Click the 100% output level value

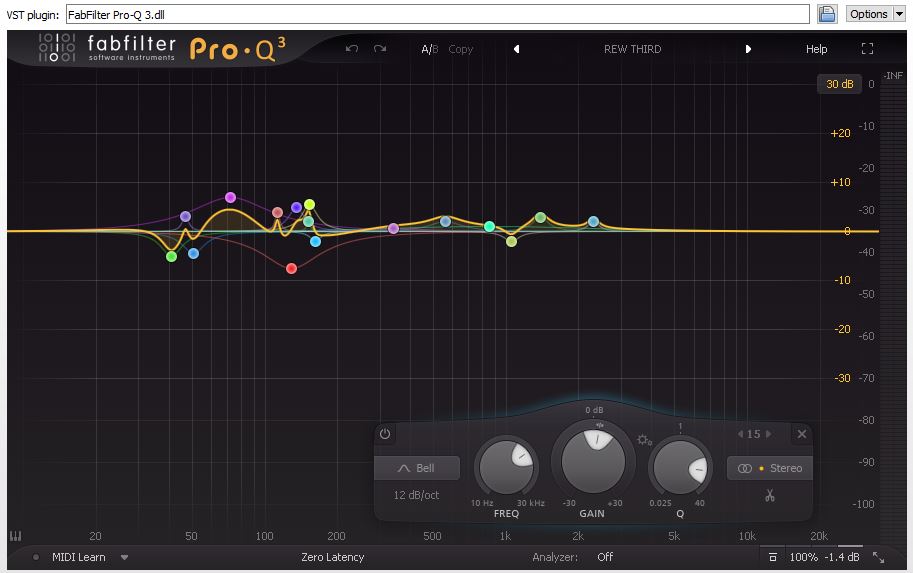804,557
